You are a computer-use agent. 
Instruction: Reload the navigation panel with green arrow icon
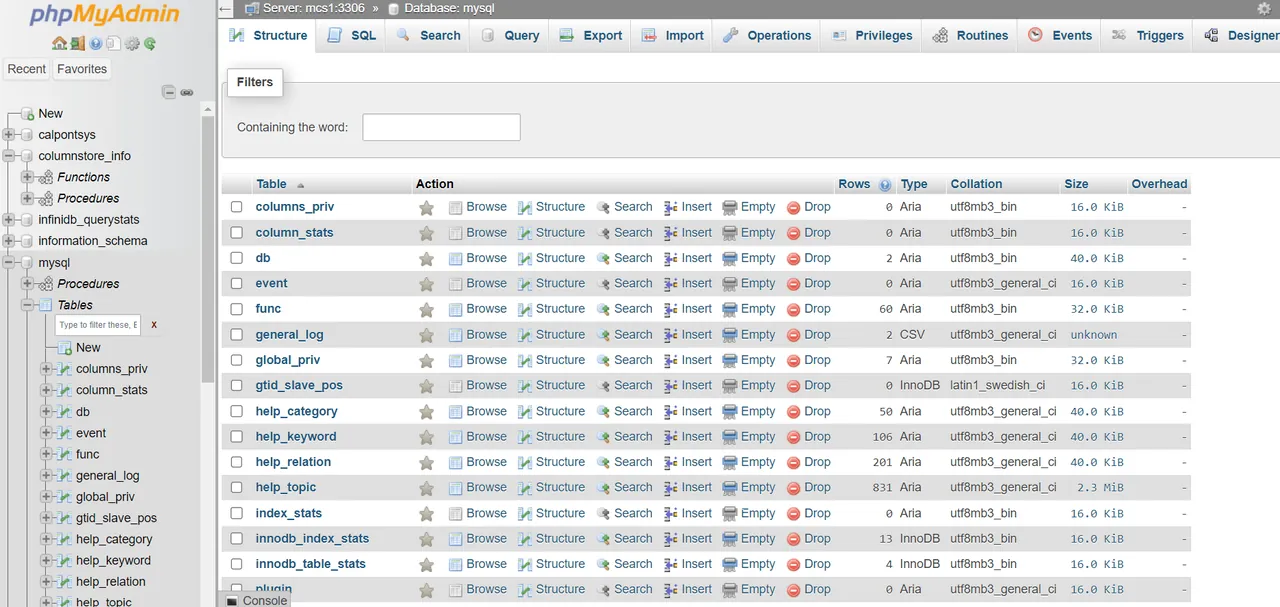(x=150, y=44)
